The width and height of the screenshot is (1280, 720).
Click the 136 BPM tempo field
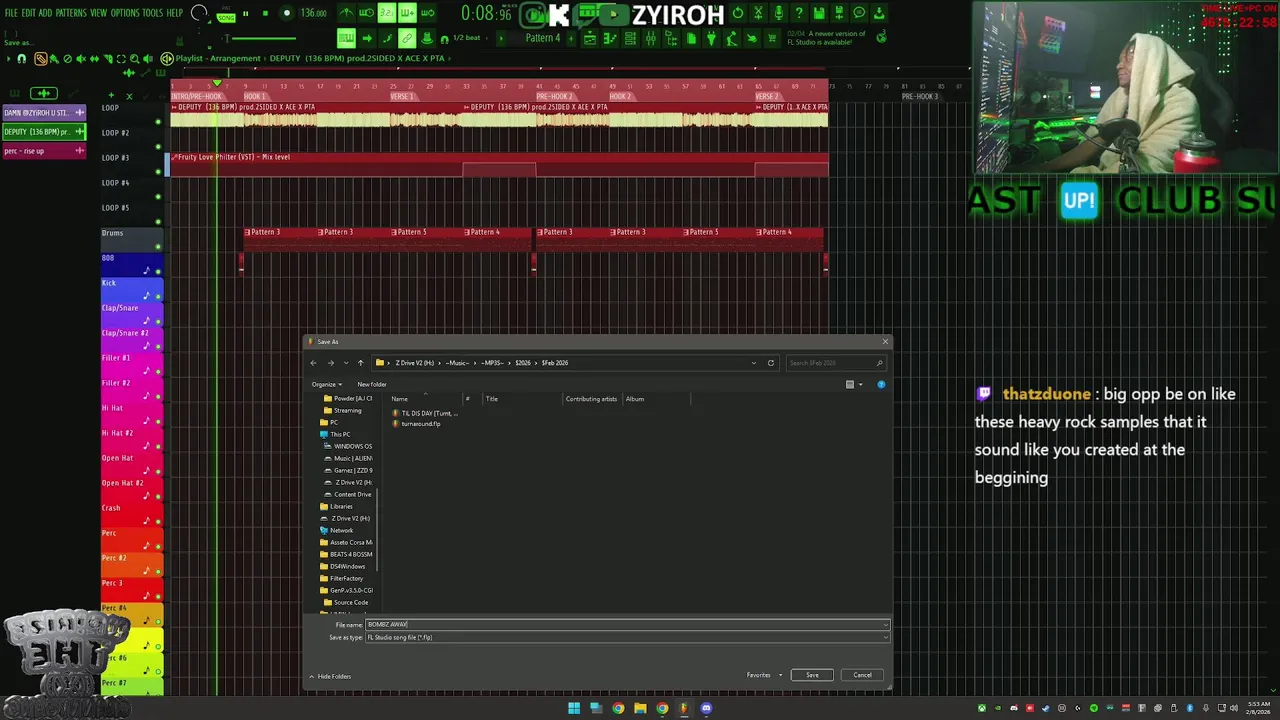(x=313, y=13)
